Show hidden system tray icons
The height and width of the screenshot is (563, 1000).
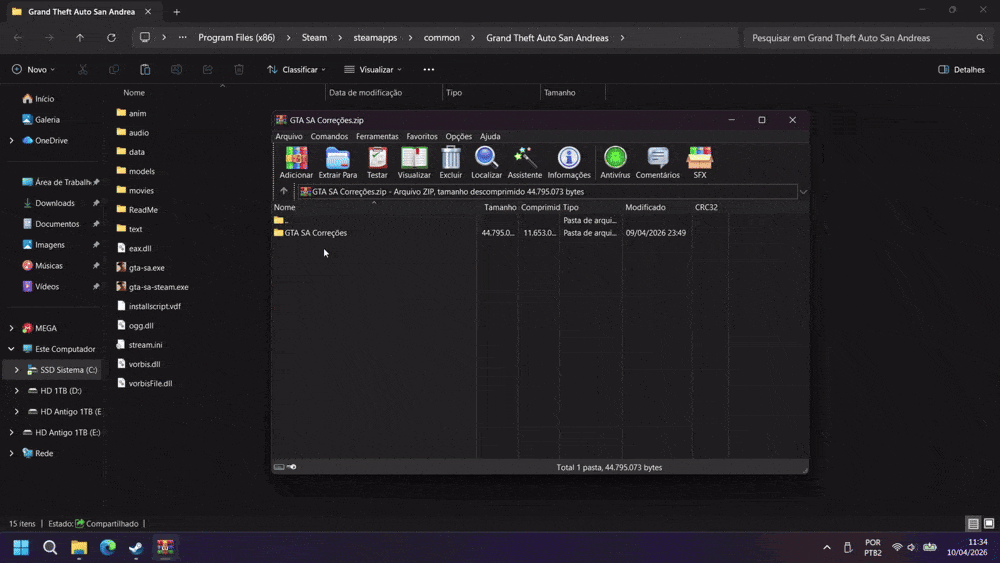point(827,548)
